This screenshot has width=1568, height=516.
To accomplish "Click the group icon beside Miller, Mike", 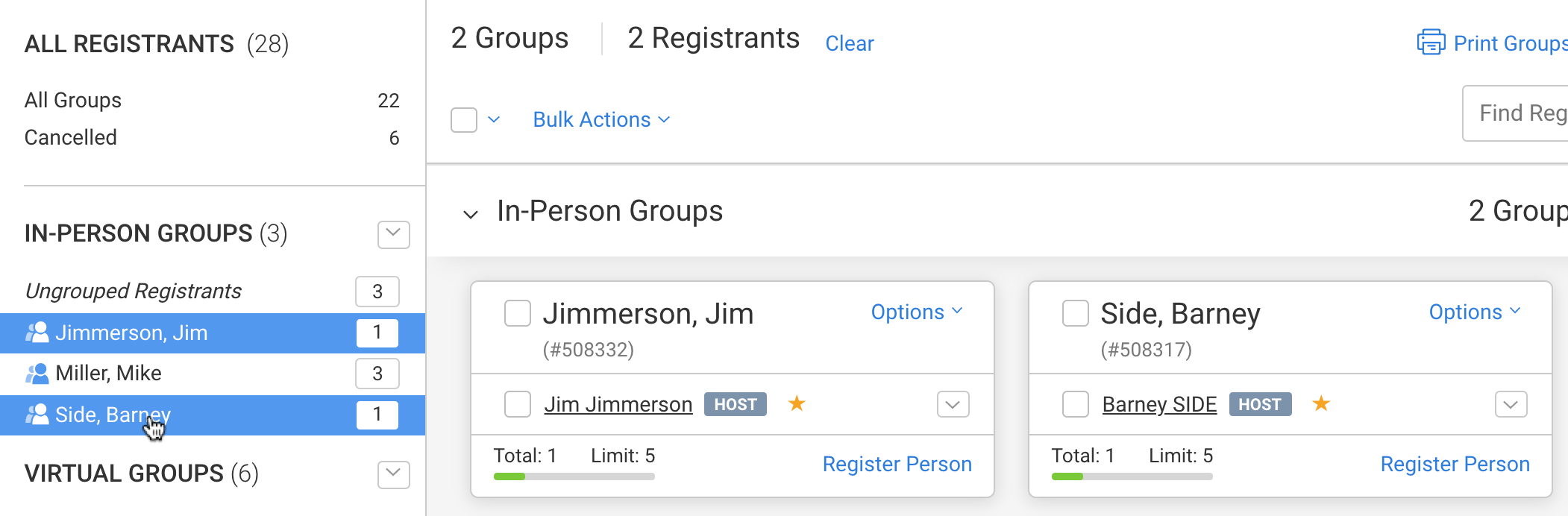I will point(37,373).
